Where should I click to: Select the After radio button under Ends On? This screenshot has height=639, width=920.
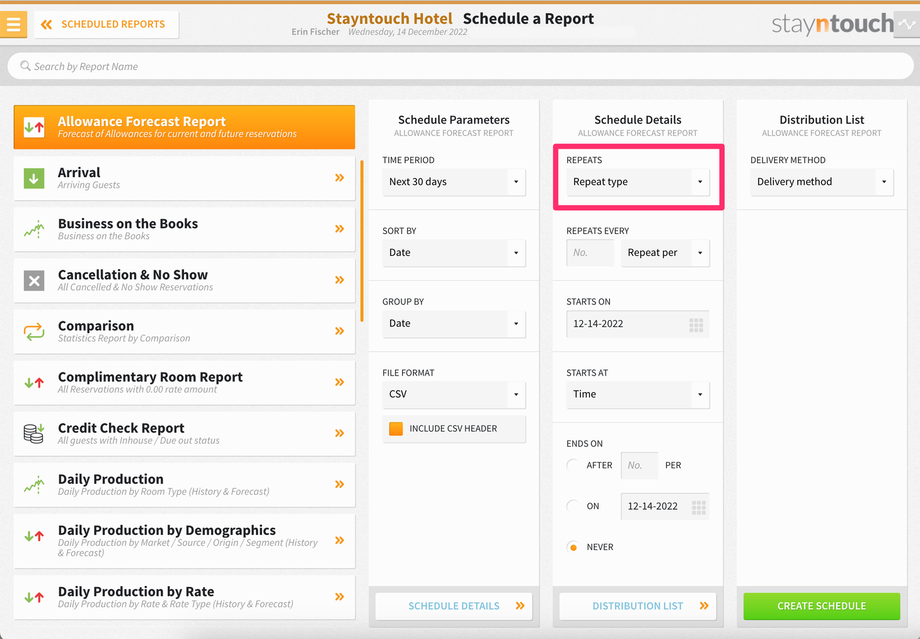573,465
